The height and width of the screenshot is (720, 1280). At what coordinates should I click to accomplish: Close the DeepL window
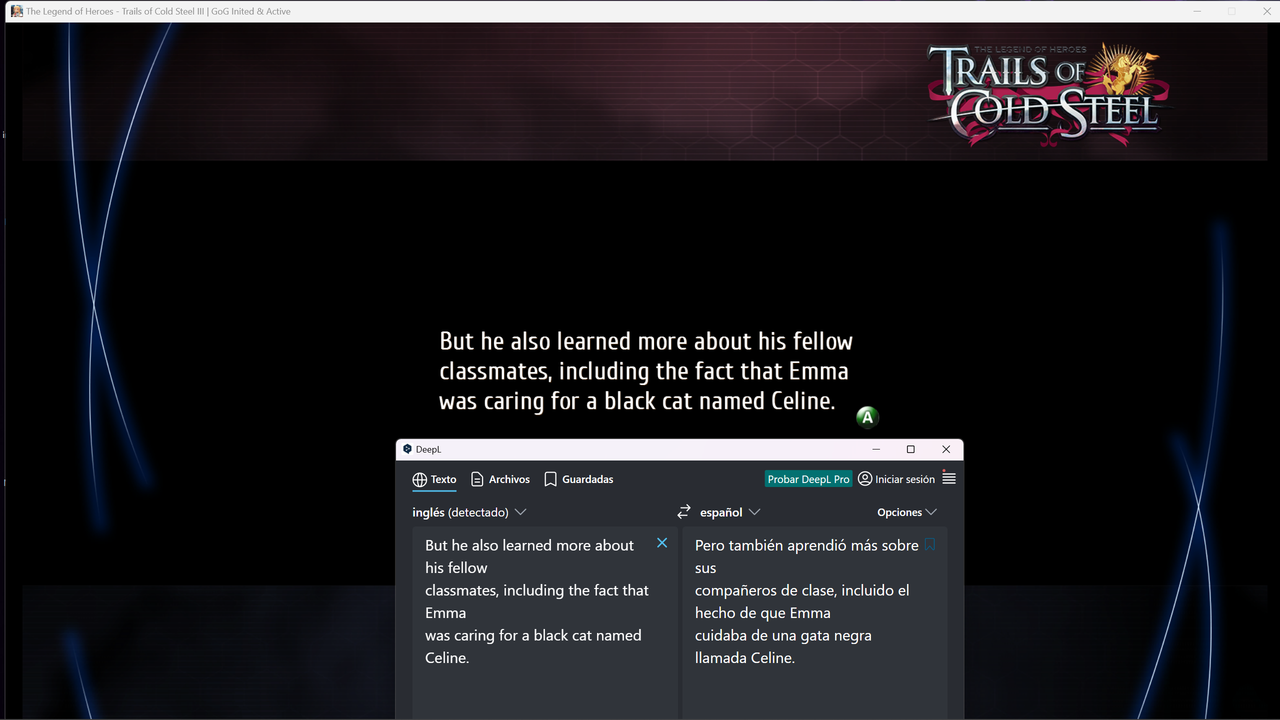point(946,450)
